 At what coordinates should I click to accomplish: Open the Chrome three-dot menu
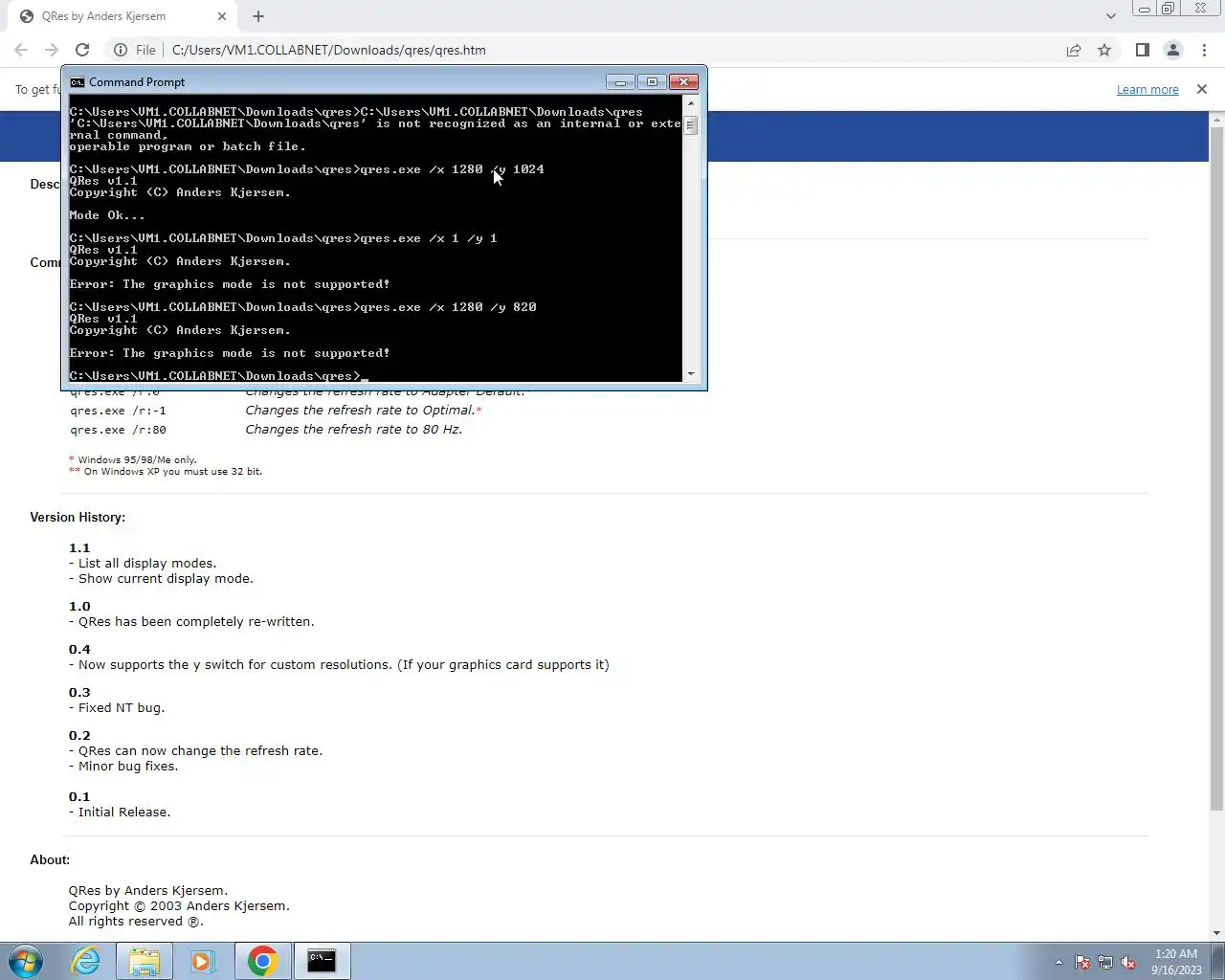click(1204, 50)
